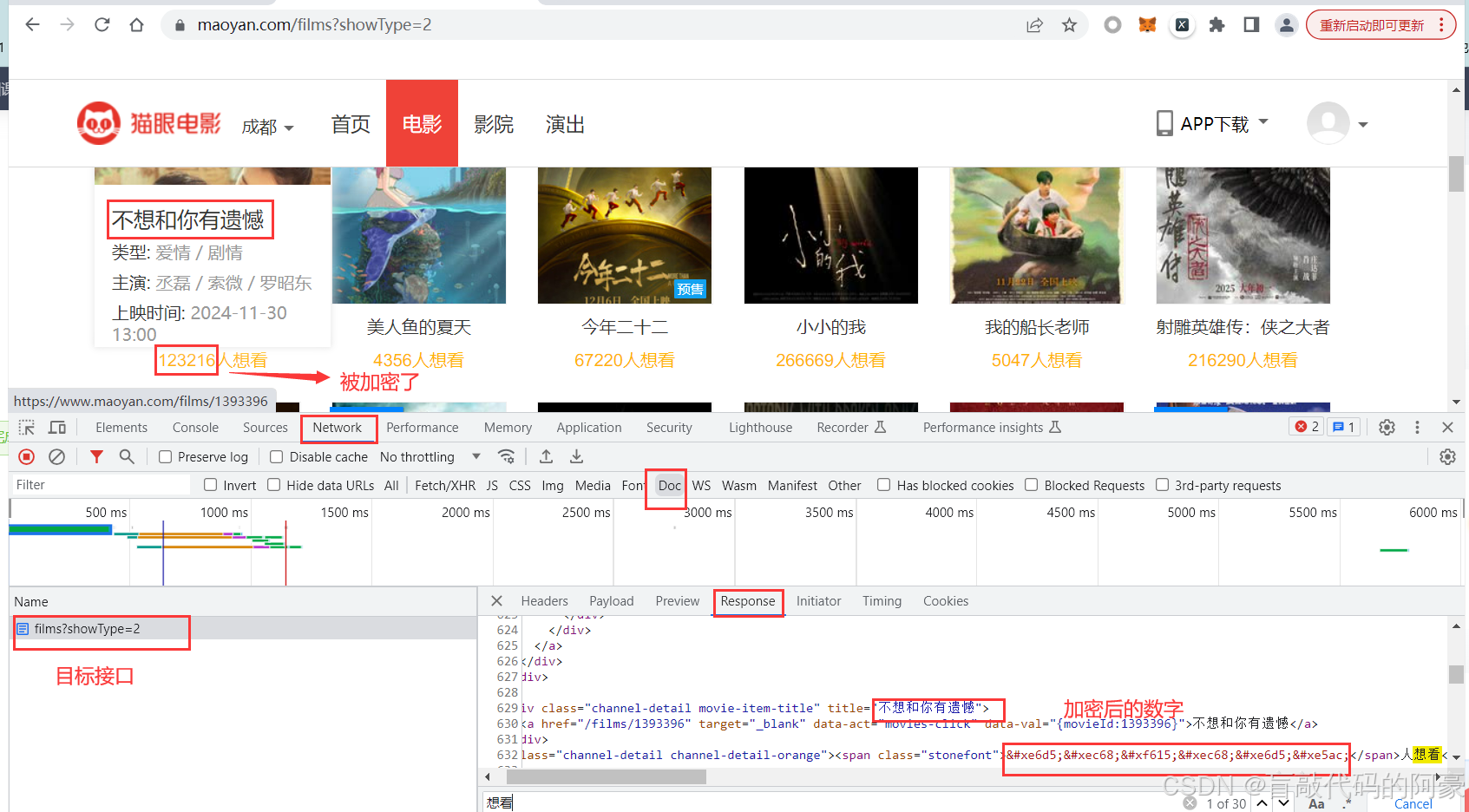The width and height of the screenshot is (1469, 812).
Task: Toggle the browser side panel icon
Action: pyautogui.click(x=1251, y=25)
